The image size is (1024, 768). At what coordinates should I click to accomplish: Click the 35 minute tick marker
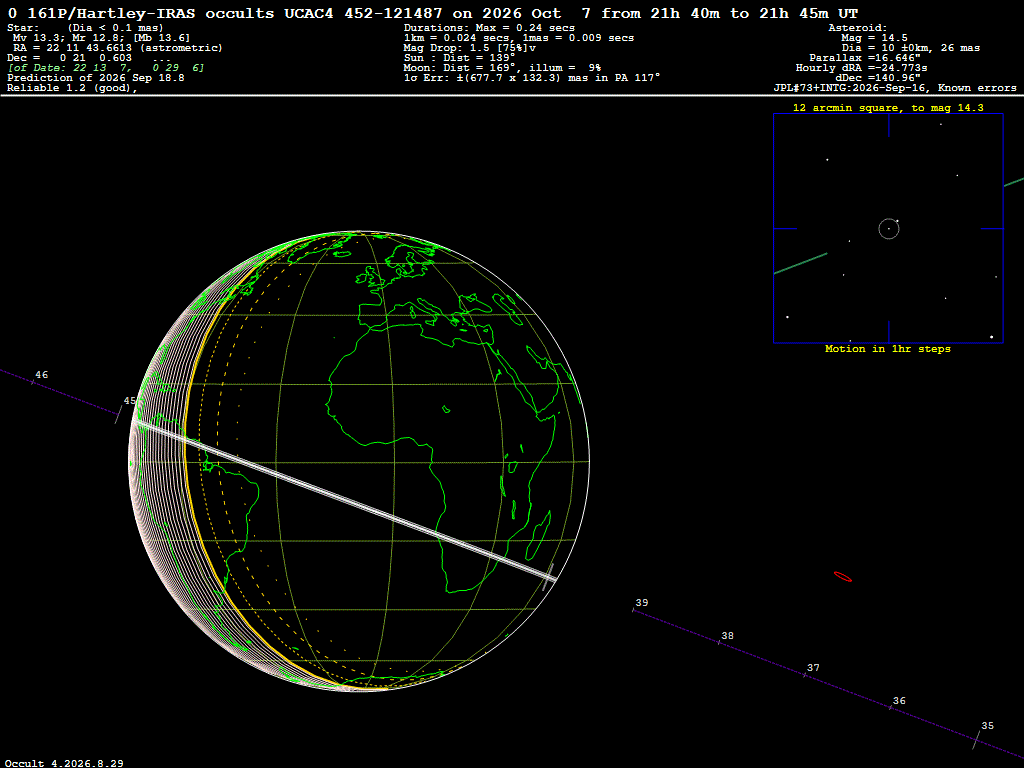(x=976, y=740)
